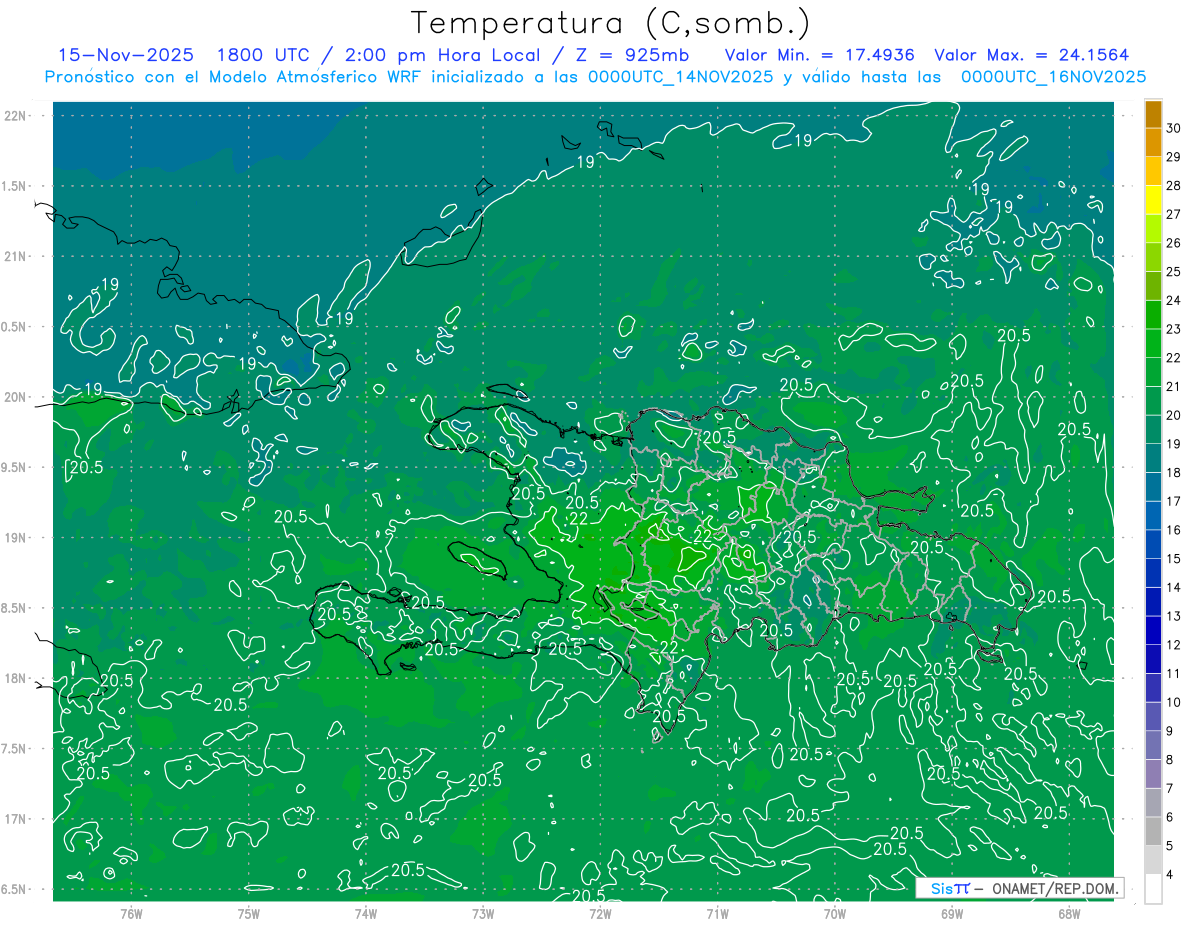
Task: Click the '21N' latitude axis label
Action: point(16,256)
